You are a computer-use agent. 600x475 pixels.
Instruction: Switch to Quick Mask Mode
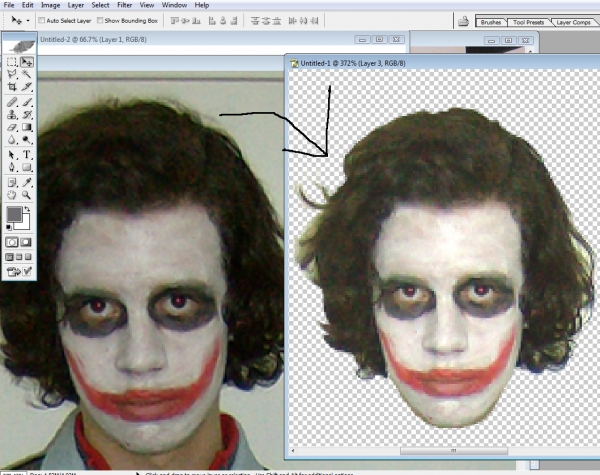26,242
